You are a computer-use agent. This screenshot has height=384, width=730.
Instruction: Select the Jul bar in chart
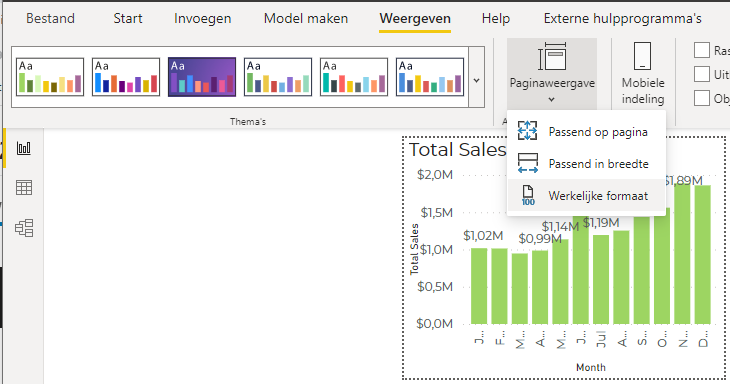(601, 279)
